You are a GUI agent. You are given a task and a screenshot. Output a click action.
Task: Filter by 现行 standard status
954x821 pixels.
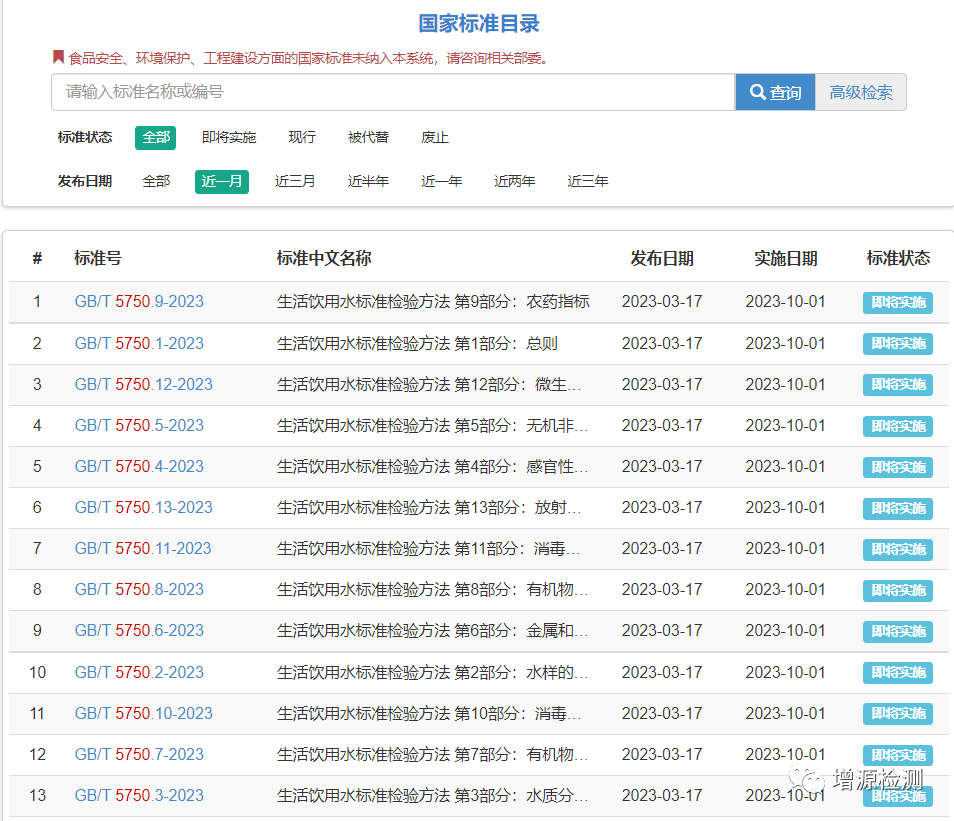pyautogui.click(x=301, y=137)
